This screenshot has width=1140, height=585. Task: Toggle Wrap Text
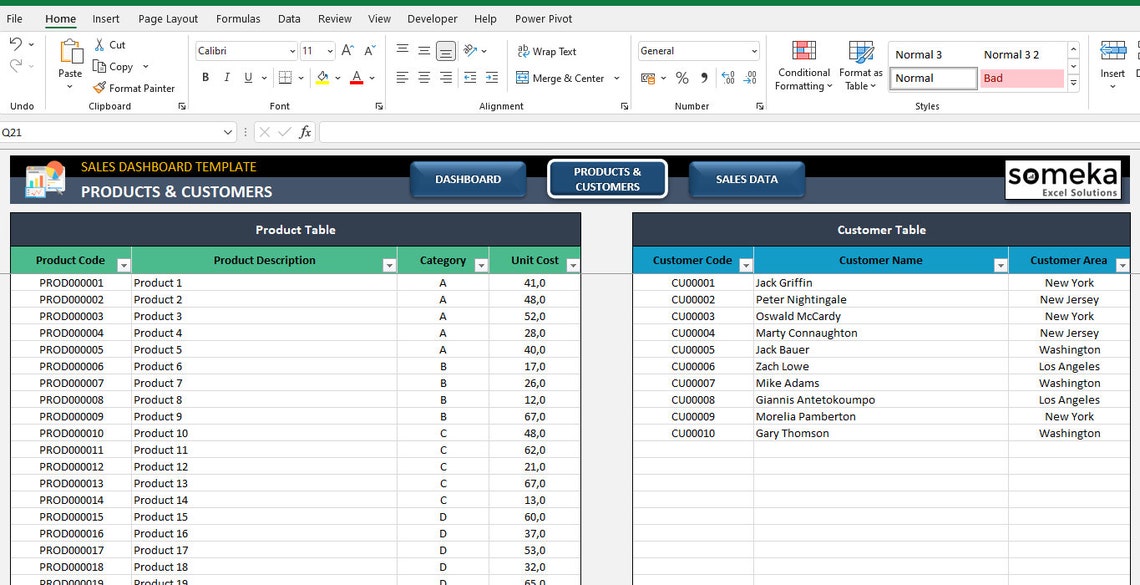coord(548,51)
